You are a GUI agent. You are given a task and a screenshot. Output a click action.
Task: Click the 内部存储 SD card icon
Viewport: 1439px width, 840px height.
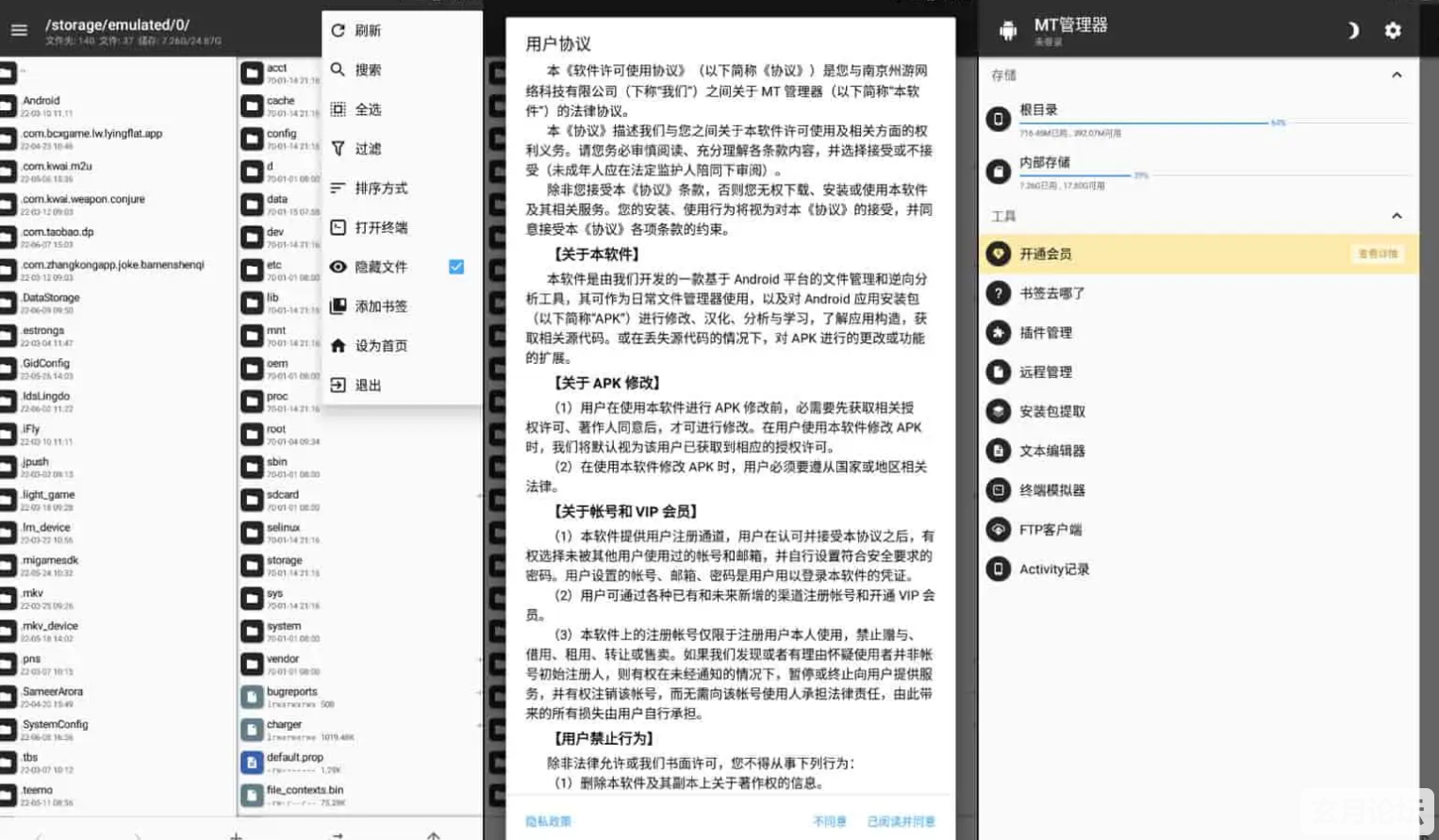tap(998, 172)
